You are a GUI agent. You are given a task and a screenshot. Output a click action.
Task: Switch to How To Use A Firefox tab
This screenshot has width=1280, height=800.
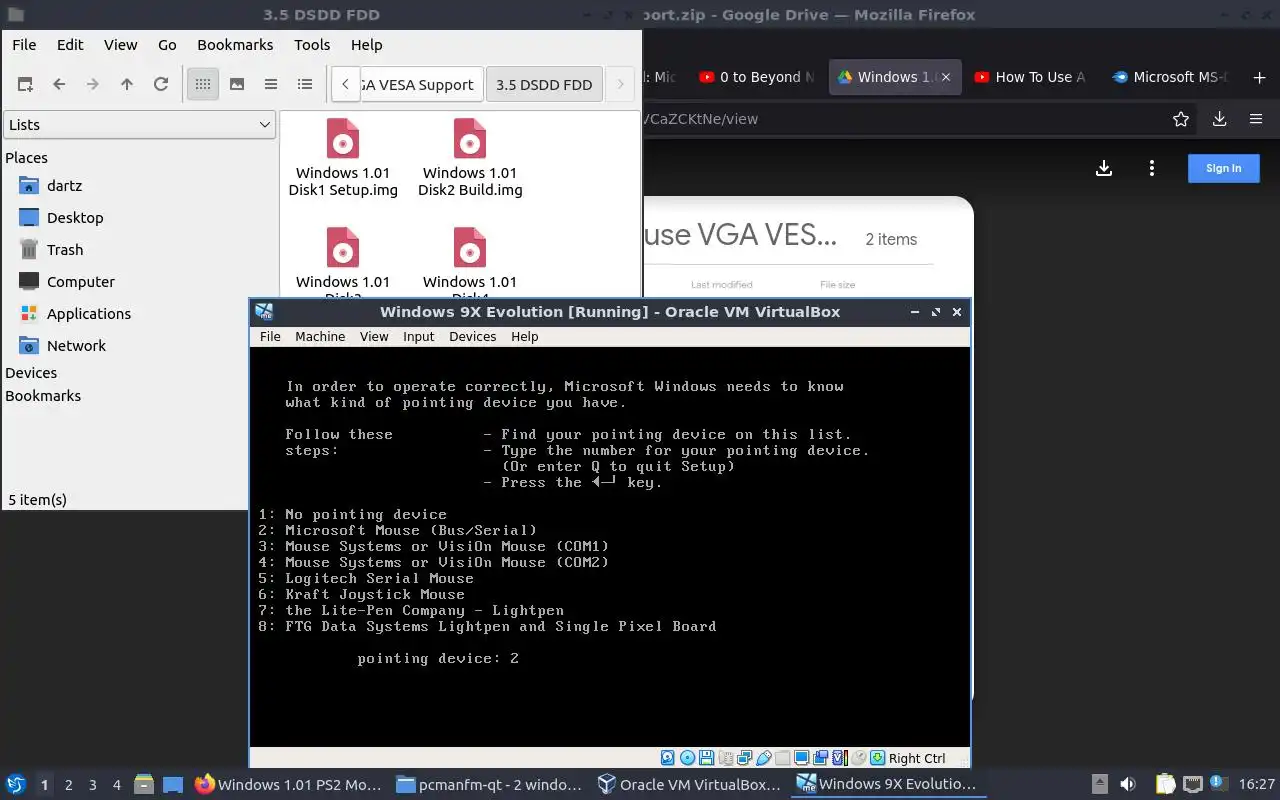[1030, 77]
